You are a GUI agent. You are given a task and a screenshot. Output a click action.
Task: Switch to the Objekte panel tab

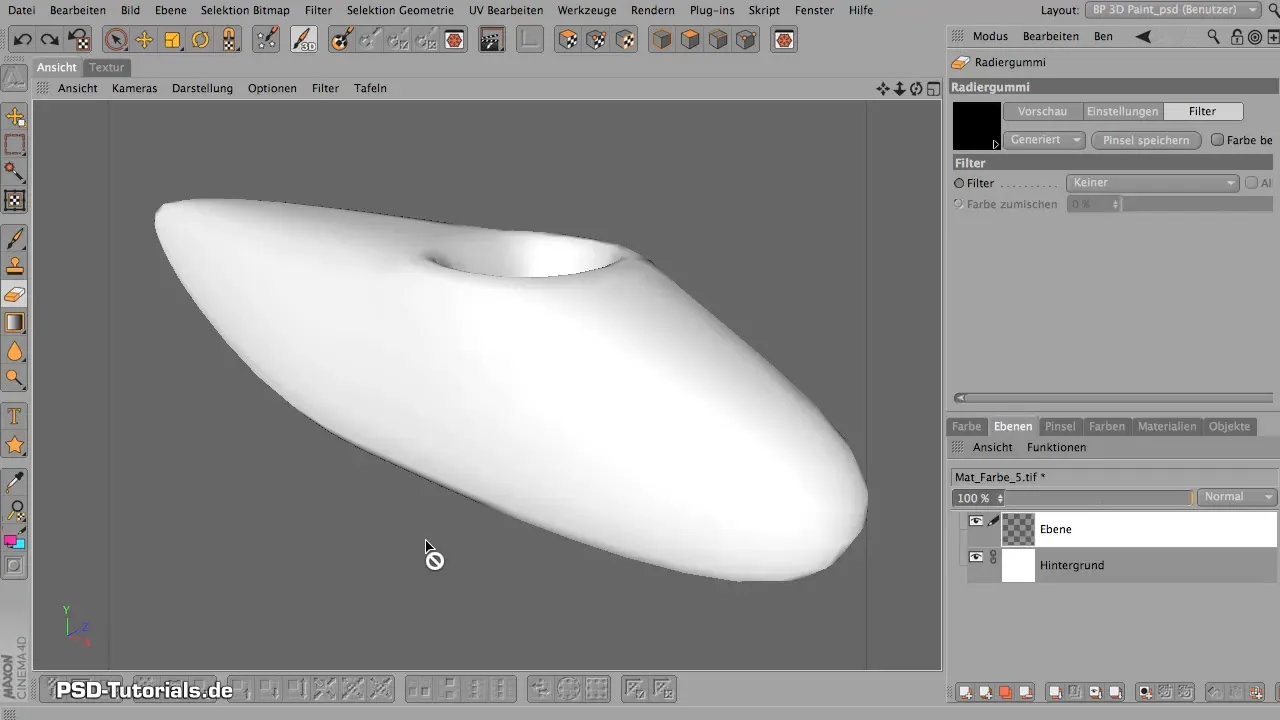(1229, 426)
